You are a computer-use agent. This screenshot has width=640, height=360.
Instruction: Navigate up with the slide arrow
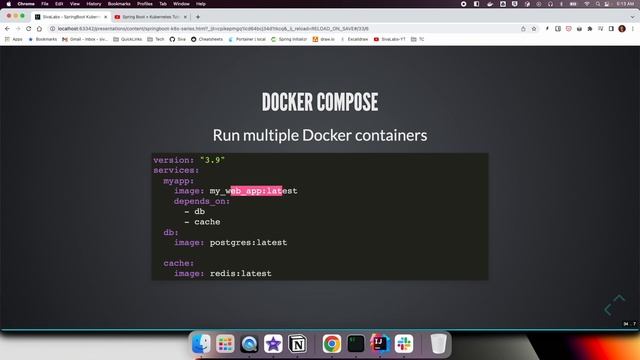619,298
